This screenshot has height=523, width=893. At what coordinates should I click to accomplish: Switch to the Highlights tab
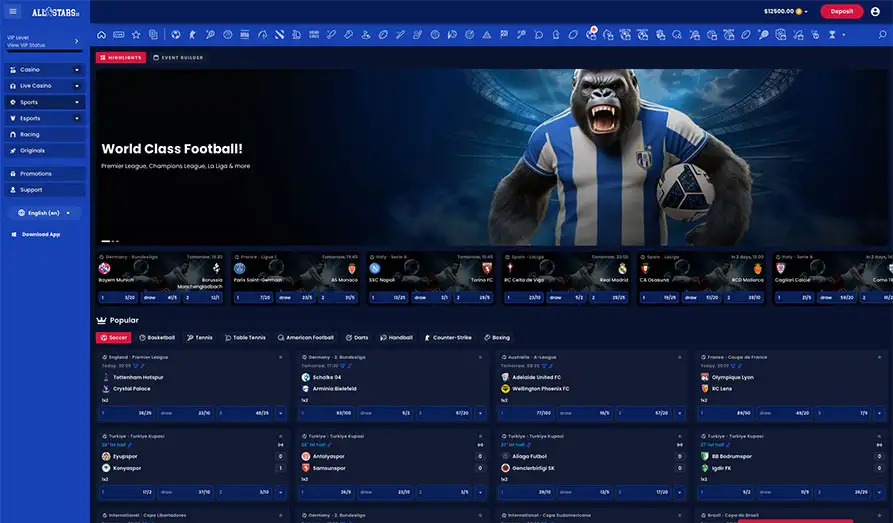tap(121, 58)
